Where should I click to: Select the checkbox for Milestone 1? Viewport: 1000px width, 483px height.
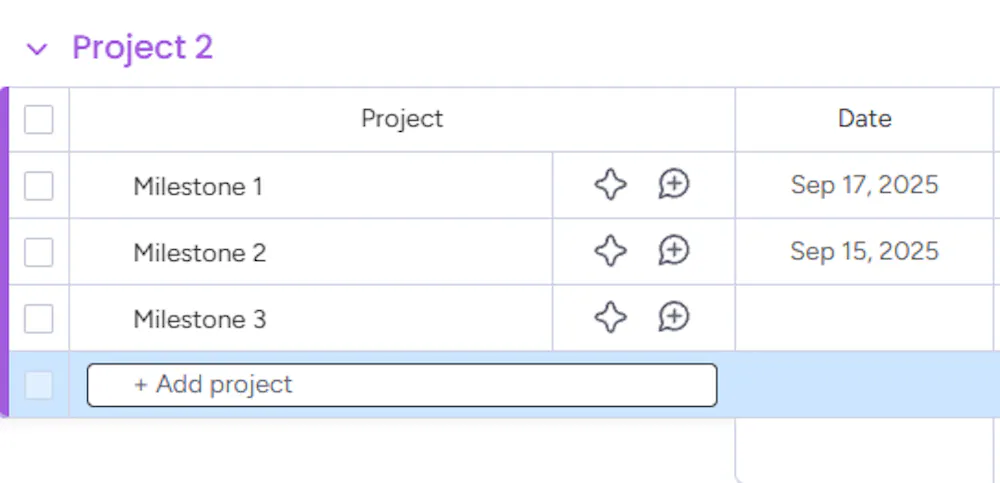click(39, 186)
